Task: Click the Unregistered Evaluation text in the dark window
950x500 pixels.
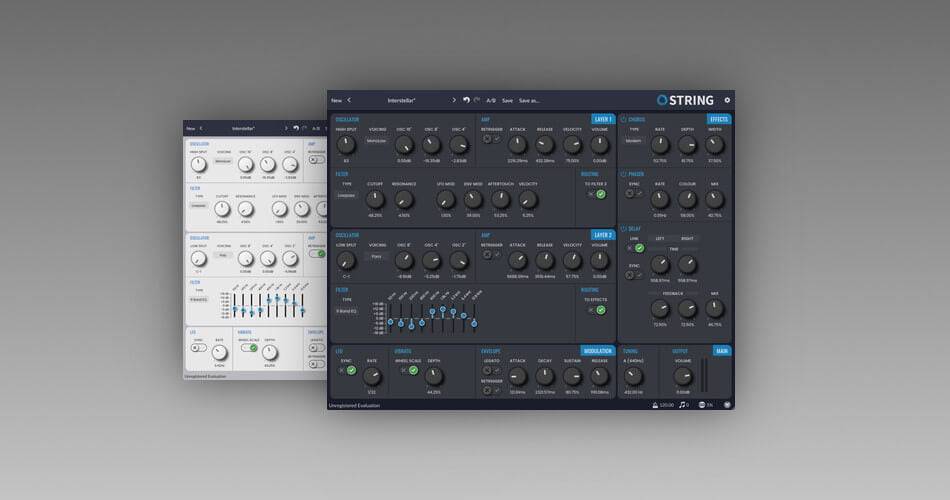Action: (x=354, y=405)
